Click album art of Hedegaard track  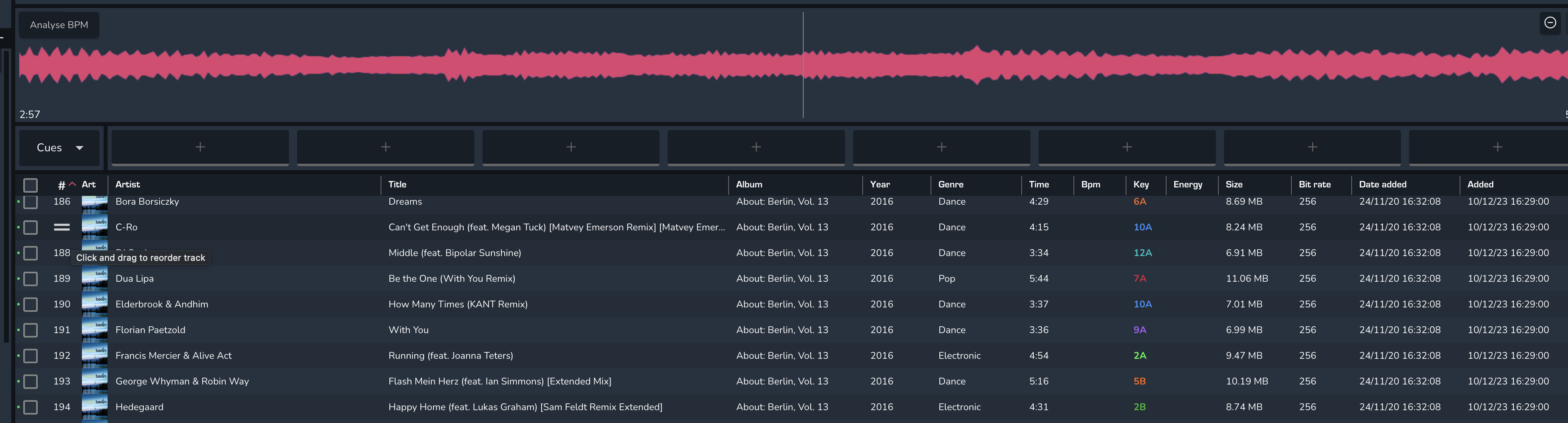94,407
